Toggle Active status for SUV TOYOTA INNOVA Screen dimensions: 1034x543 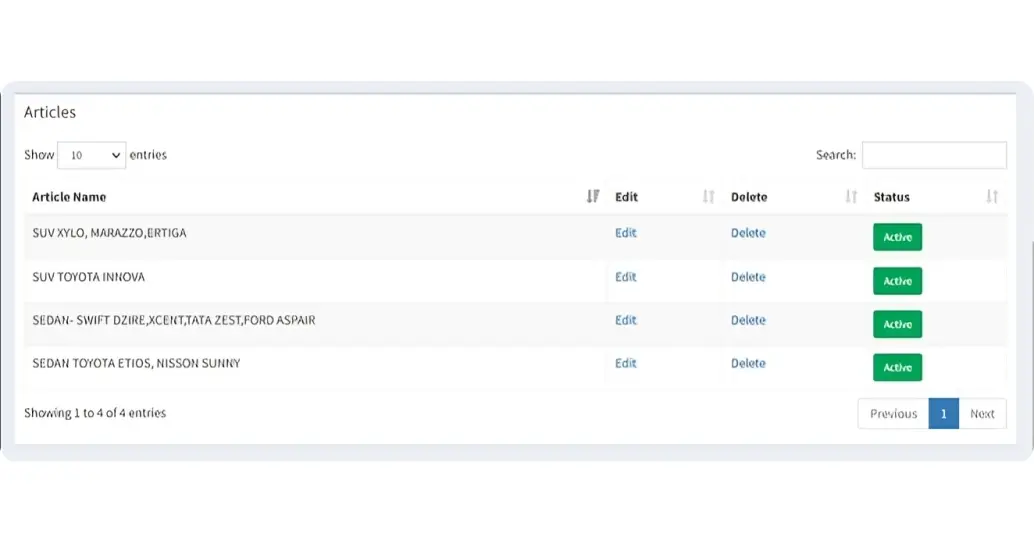(897, 281)
